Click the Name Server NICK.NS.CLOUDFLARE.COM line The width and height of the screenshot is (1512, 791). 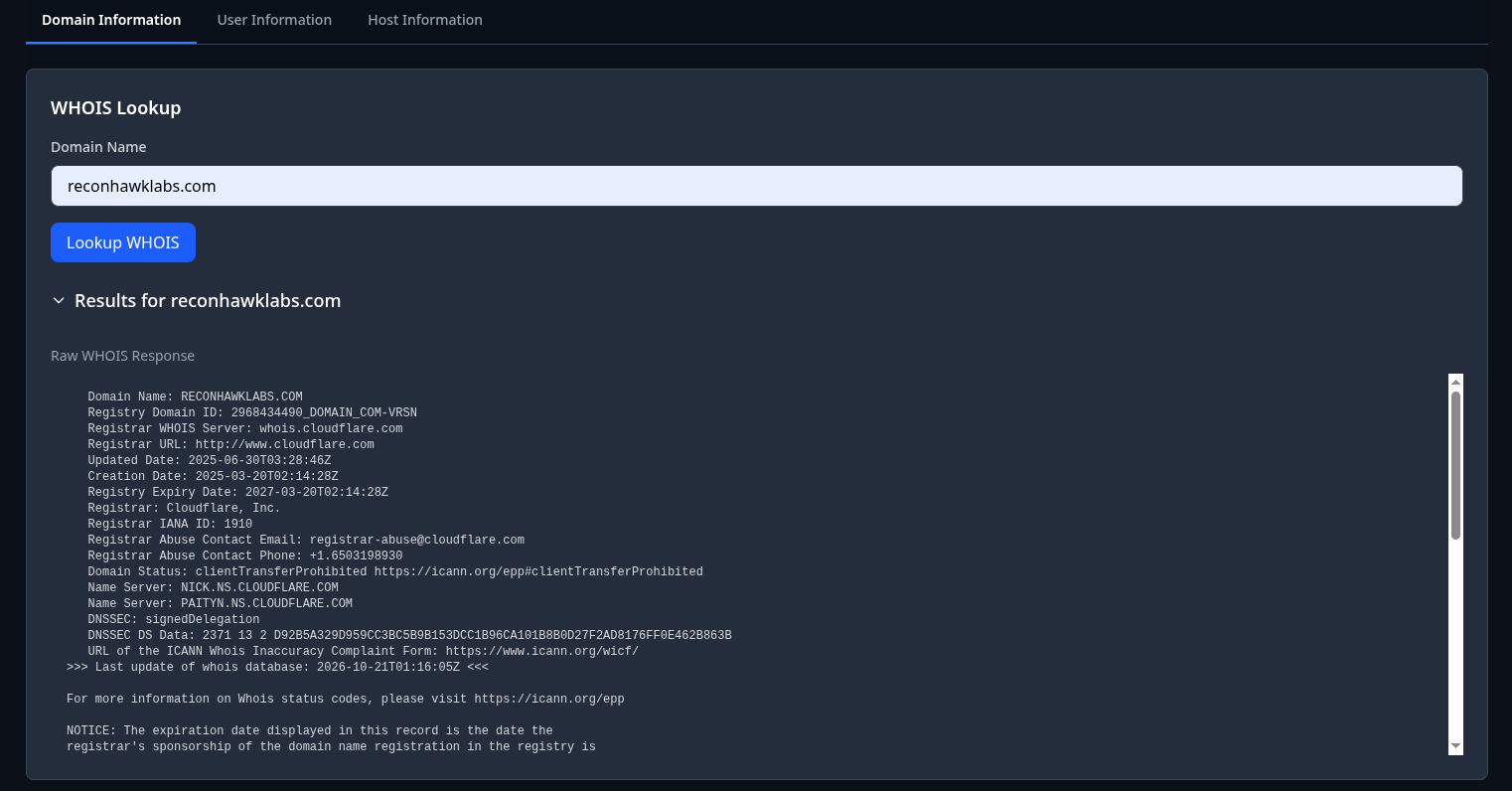213,587
